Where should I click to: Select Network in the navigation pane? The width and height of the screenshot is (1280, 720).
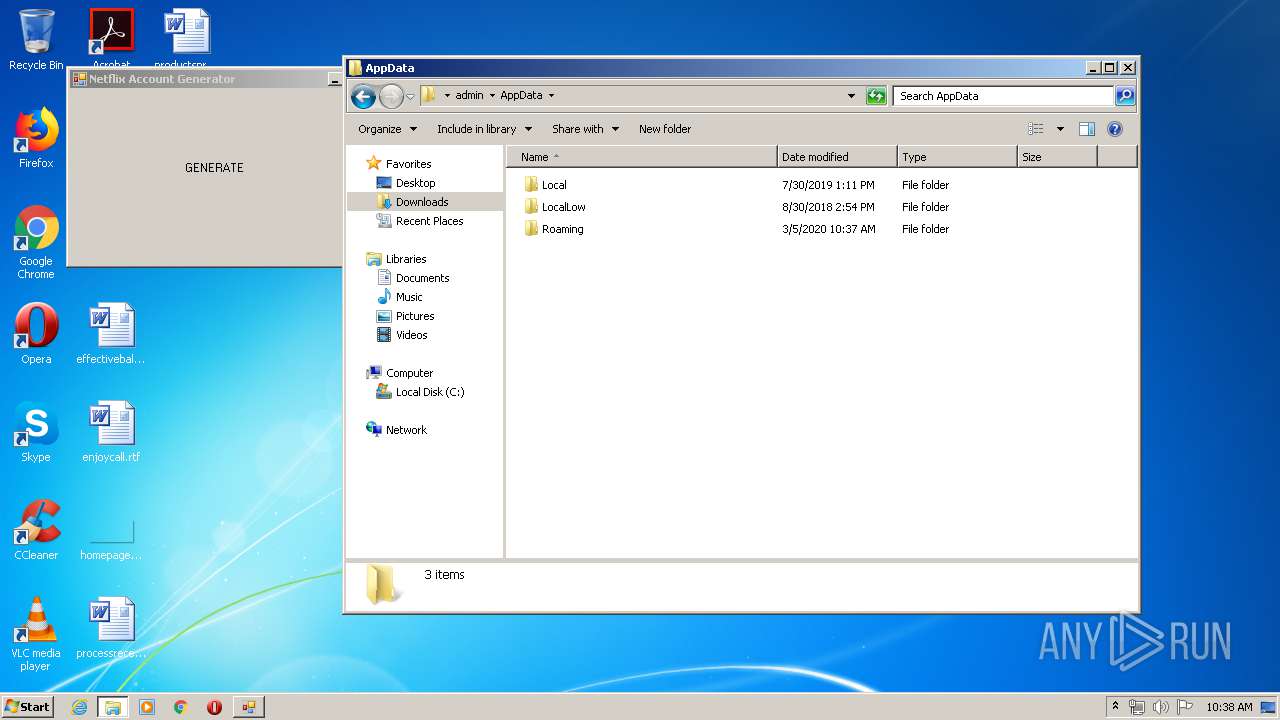pos(397,430)
